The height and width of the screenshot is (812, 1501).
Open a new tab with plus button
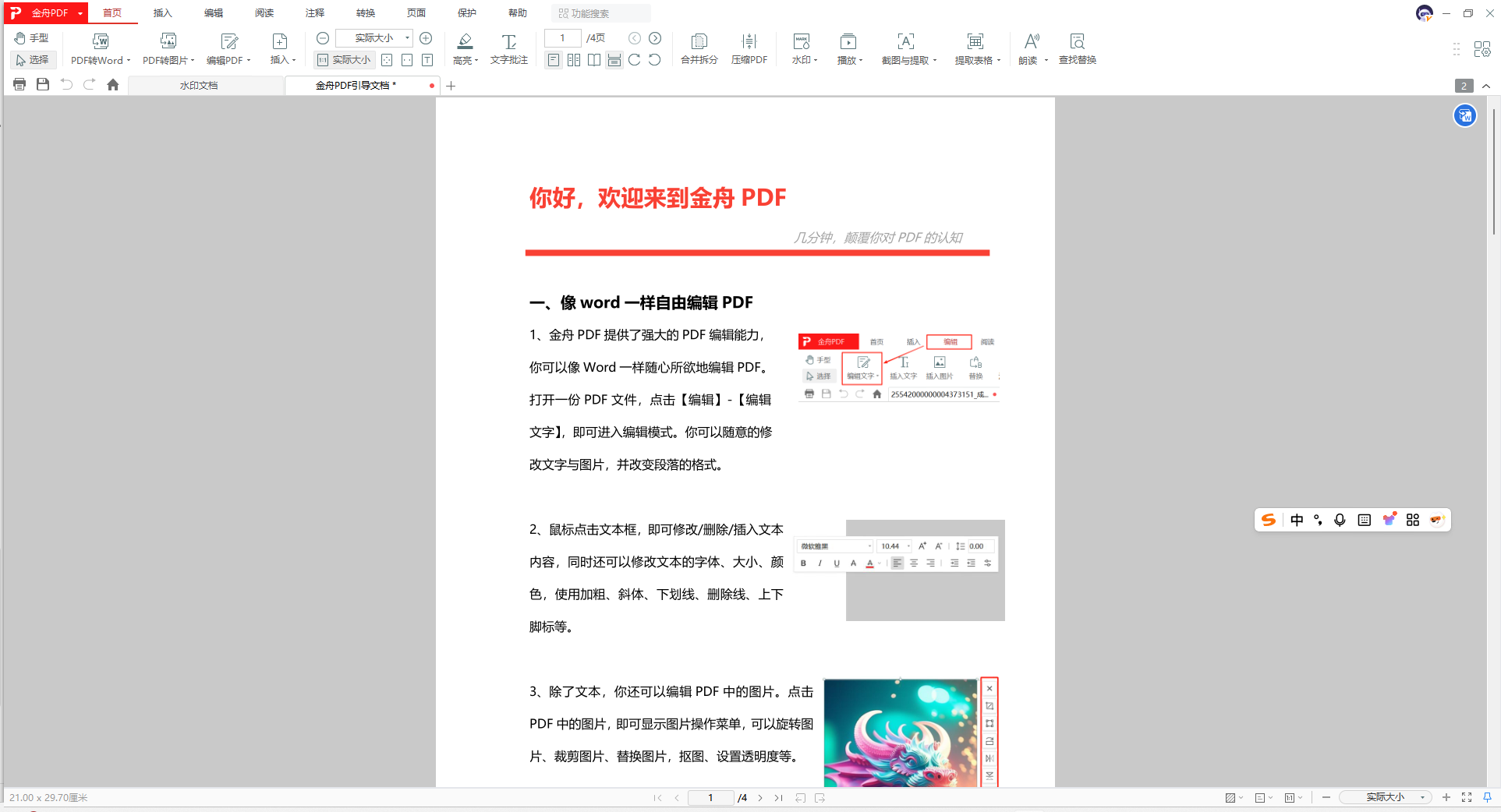[451, 86]
